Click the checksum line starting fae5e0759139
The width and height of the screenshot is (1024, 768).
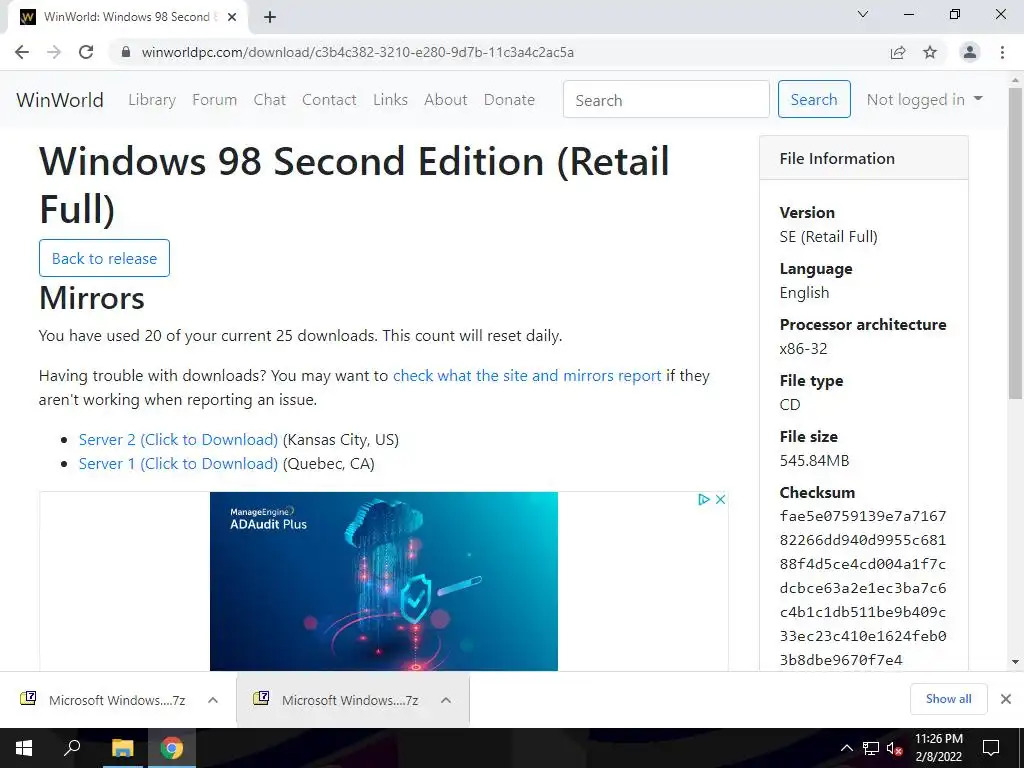coord(863,517)
